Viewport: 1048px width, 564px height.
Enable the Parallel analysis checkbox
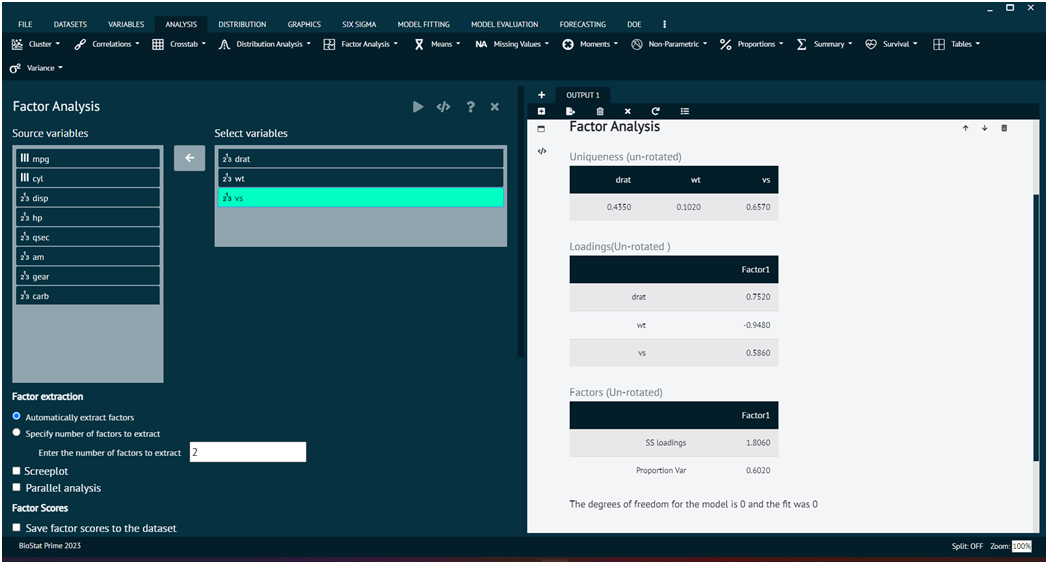[17, 488]
